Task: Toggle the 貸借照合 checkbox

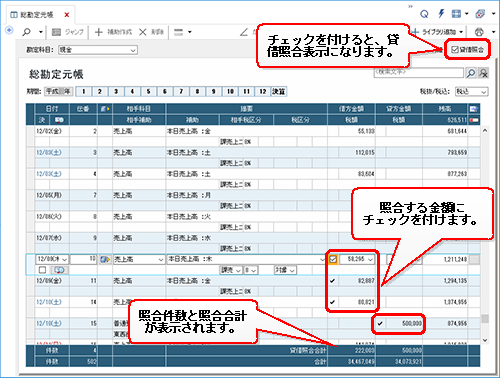Action: 455,50
